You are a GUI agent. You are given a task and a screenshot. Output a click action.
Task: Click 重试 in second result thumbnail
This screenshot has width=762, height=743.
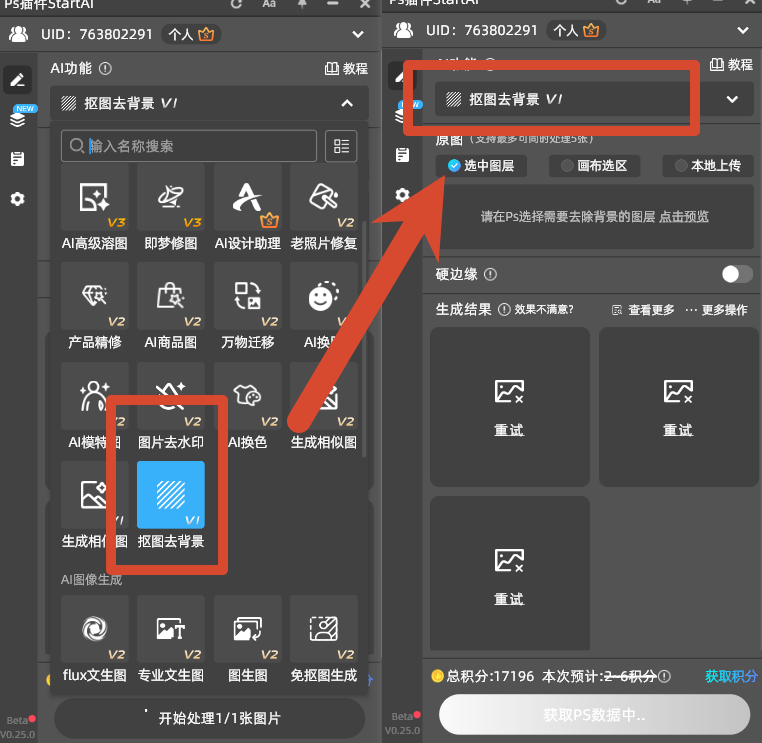click(x=678, y=430)
